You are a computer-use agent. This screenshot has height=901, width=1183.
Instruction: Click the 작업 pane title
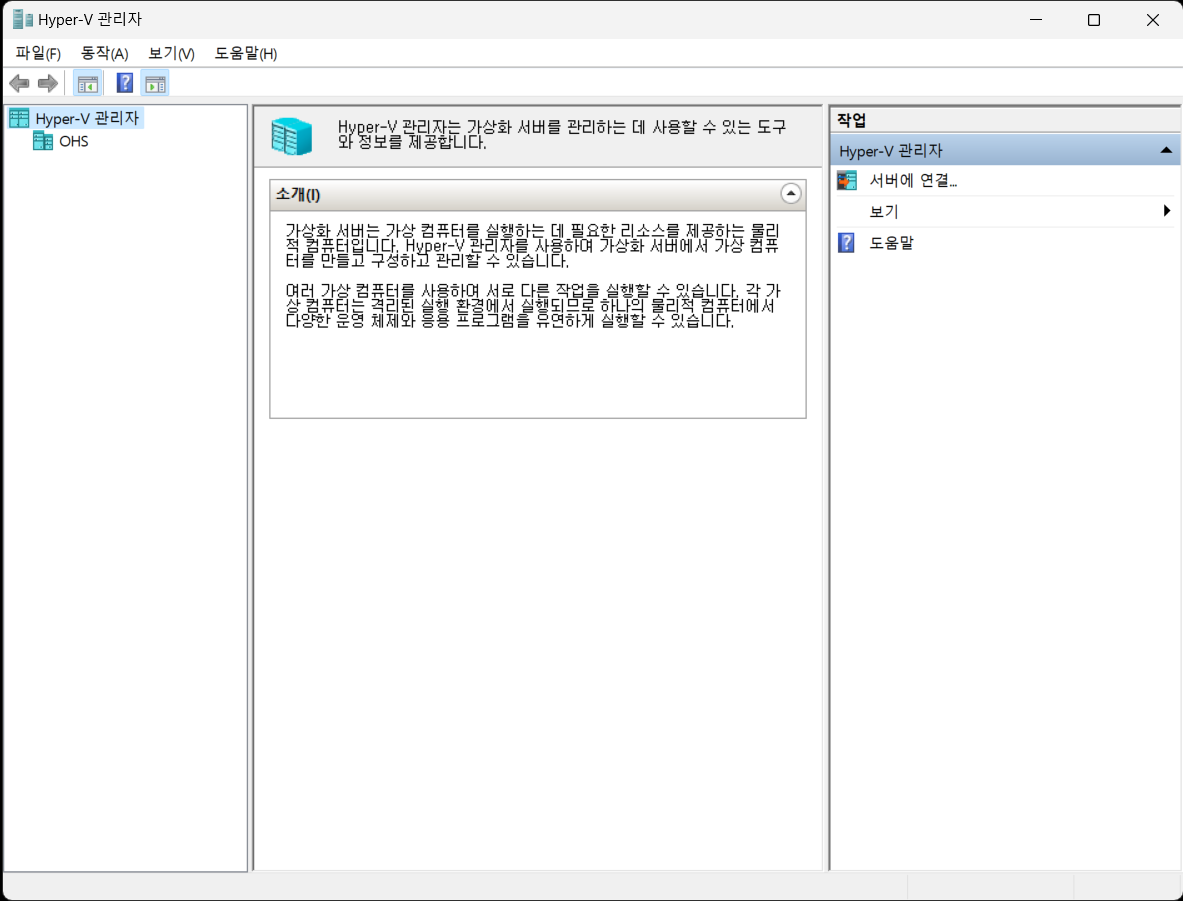click(x=852, y=120)
